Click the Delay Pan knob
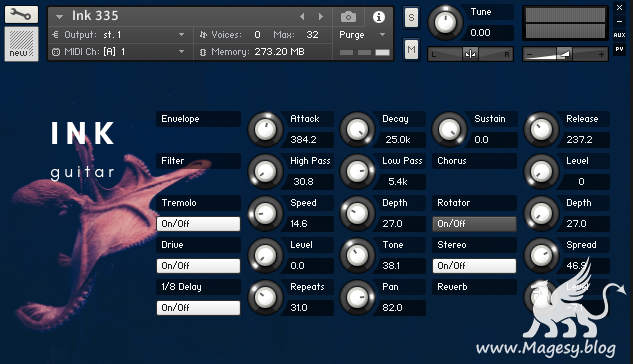The height and width of the screenshot is (364, 633). coord(357,297)
